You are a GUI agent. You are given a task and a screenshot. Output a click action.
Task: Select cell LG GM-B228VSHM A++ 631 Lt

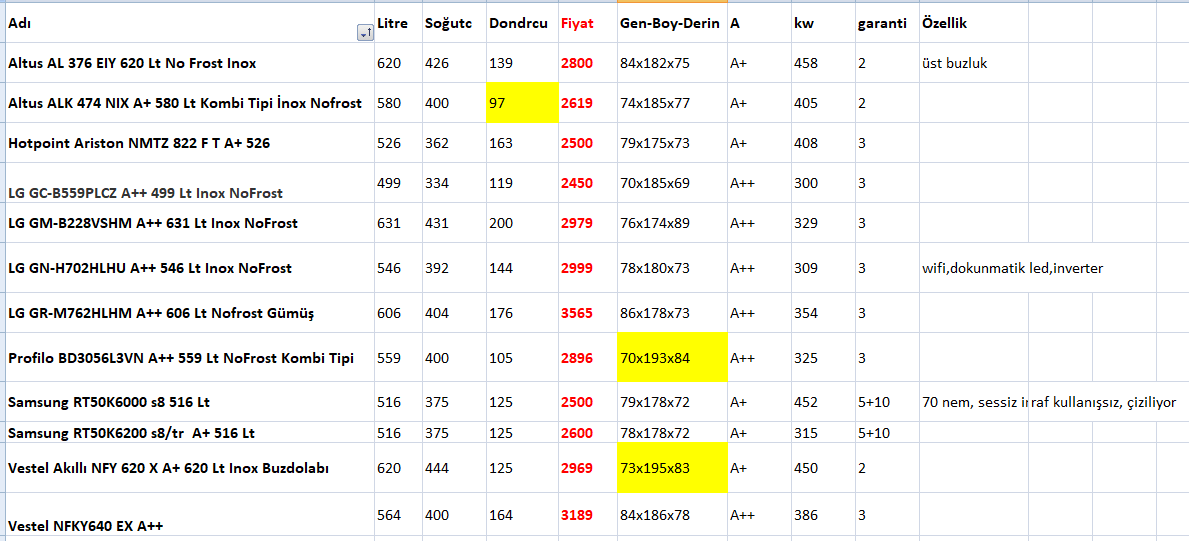pyautogui.click(x=190, y=223)
